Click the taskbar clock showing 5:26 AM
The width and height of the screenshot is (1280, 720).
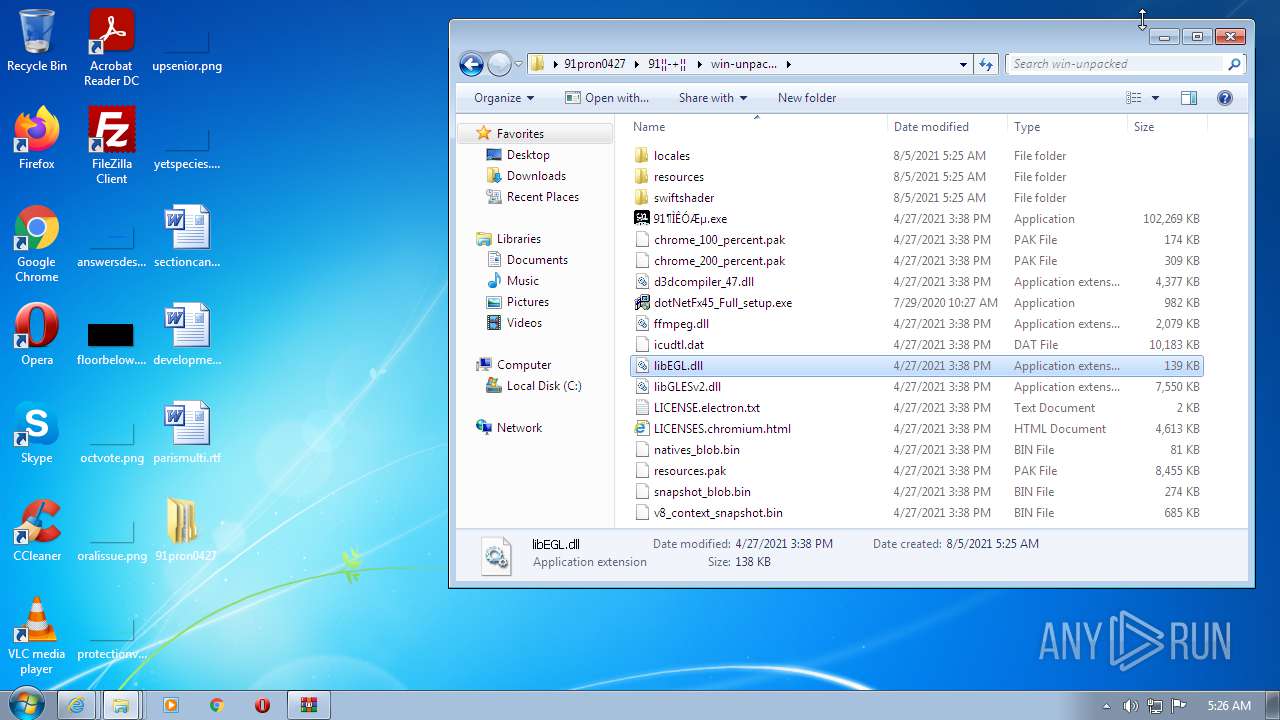pyautogui.click(x=1228, y=706)
